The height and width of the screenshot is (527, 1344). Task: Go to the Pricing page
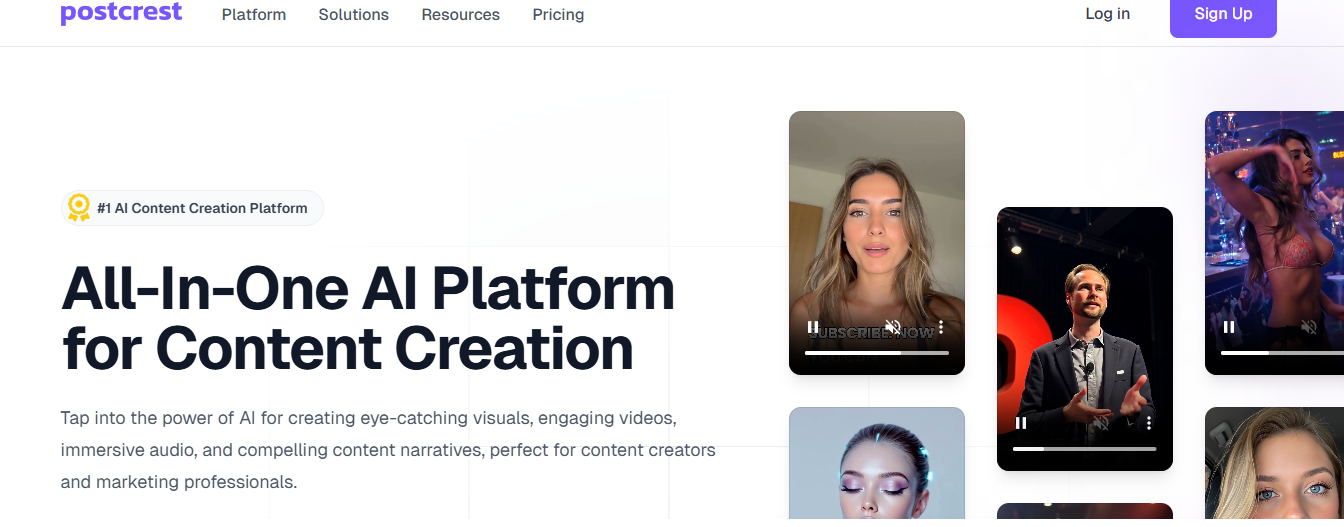pyautogui.click(x=558, y=15)
